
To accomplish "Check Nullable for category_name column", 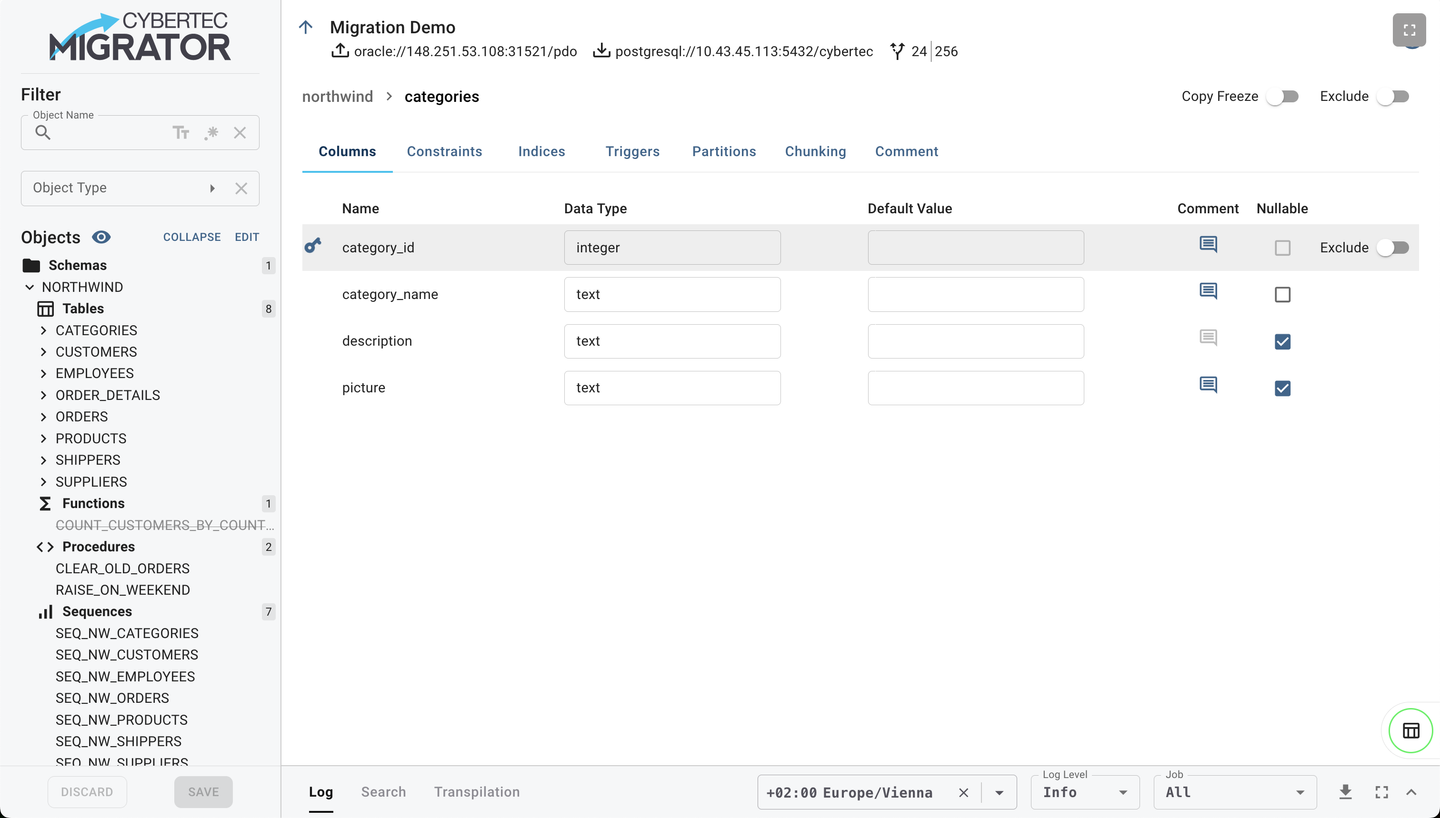I will (x=1282, y=295).
